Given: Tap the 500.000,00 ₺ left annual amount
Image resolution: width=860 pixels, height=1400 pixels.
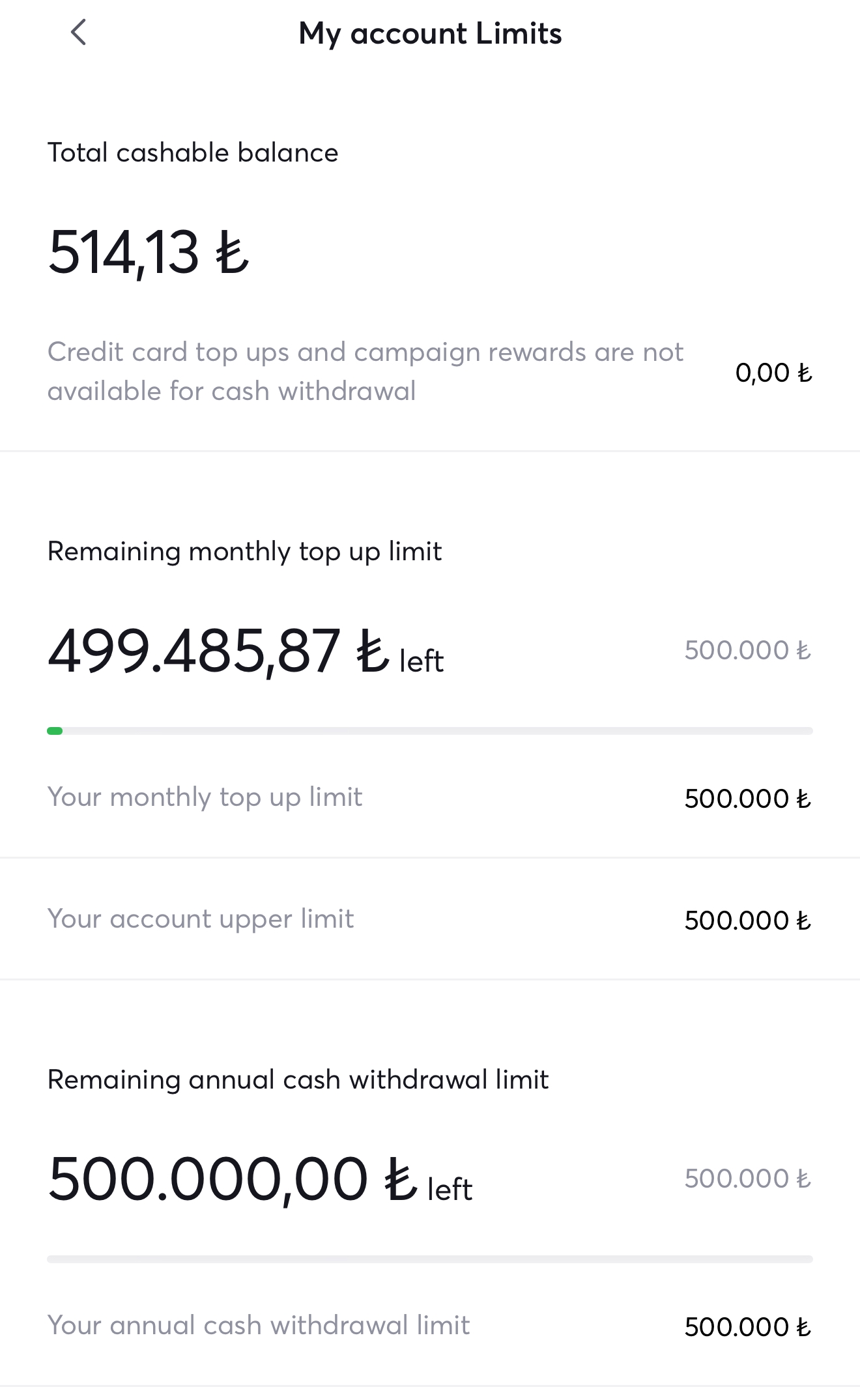Looking at the screenshot, I should tap(259, 1180).
